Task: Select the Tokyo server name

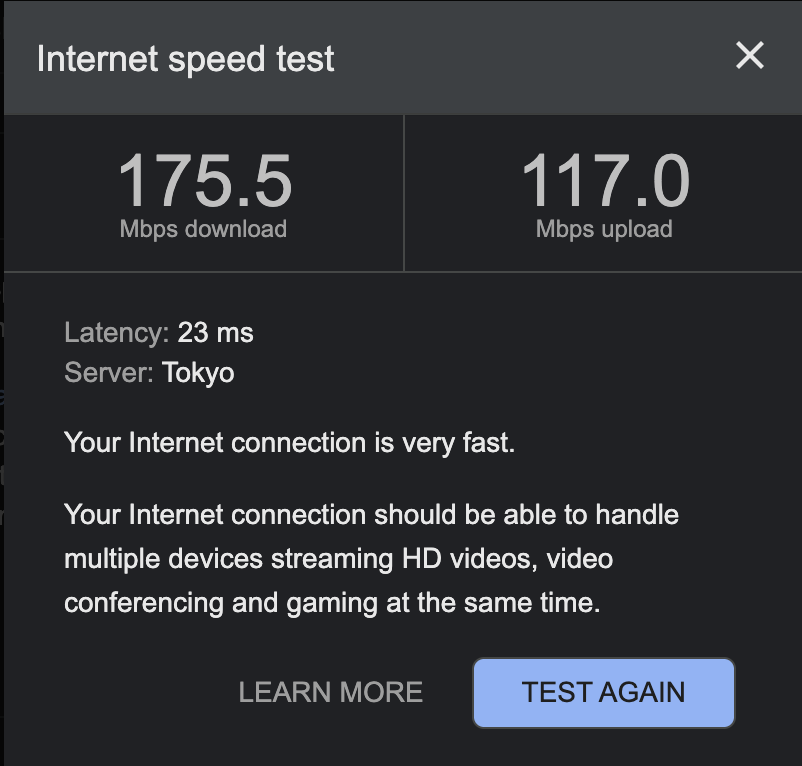Action: pos(198,373)
